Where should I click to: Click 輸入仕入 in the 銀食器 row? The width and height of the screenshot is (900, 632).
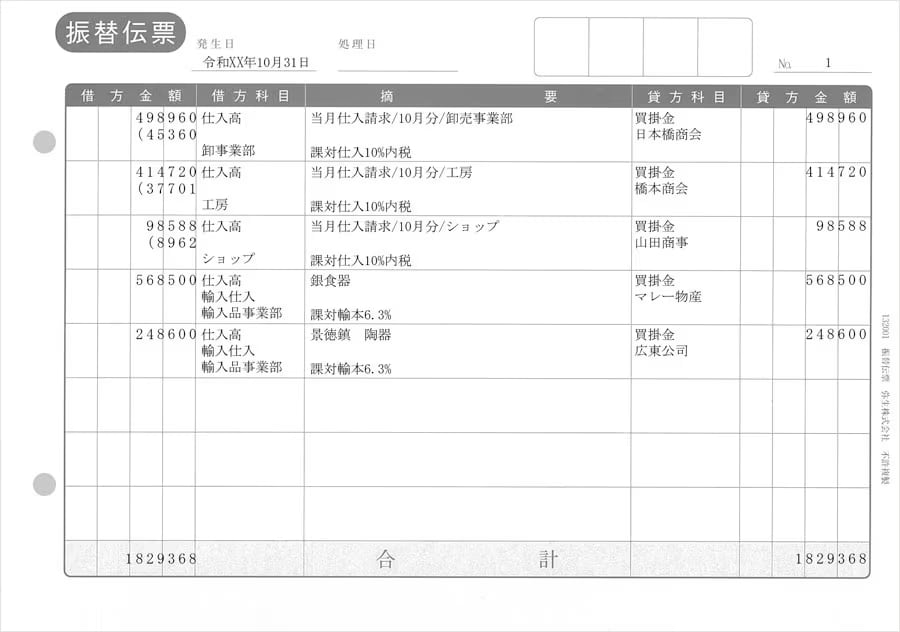point(228,296)
